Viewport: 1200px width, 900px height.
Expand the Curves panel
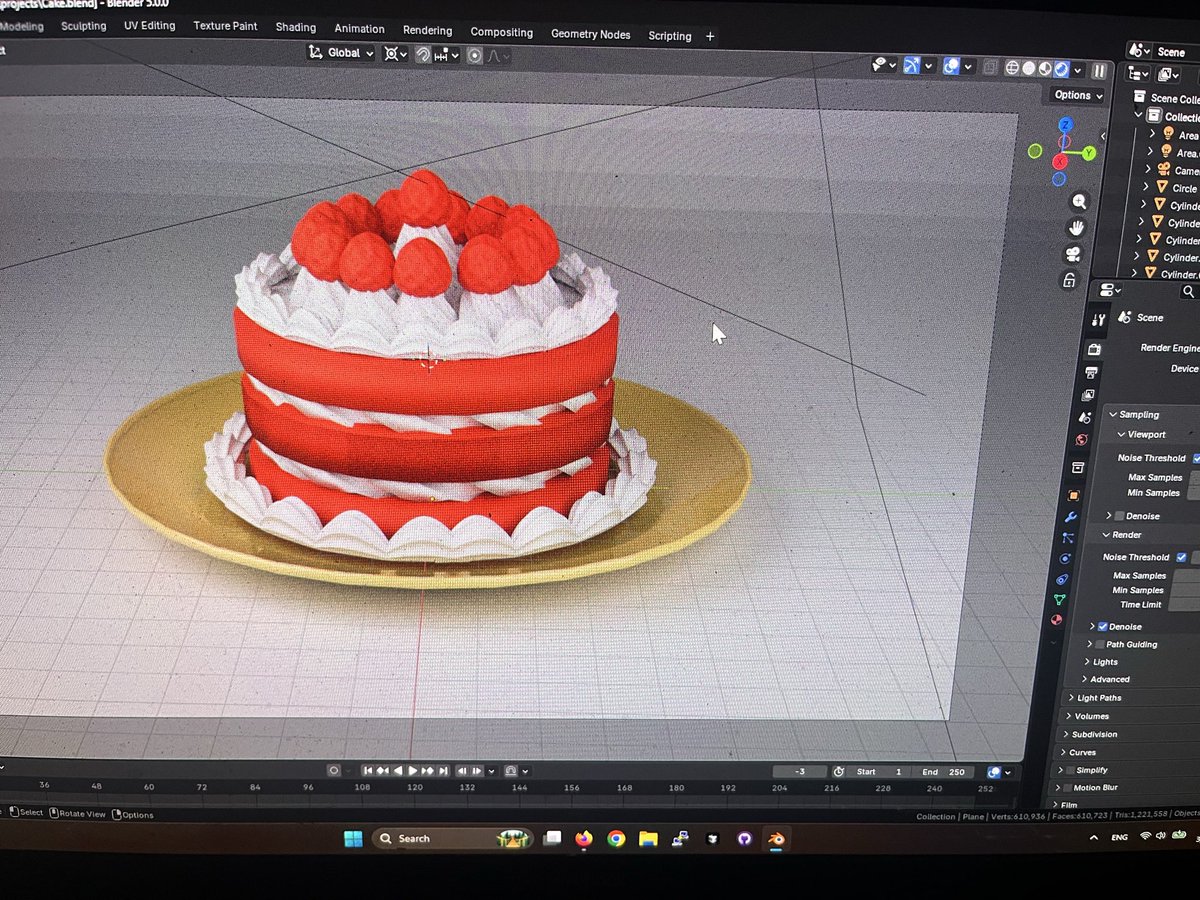[x=1063, y=752]
